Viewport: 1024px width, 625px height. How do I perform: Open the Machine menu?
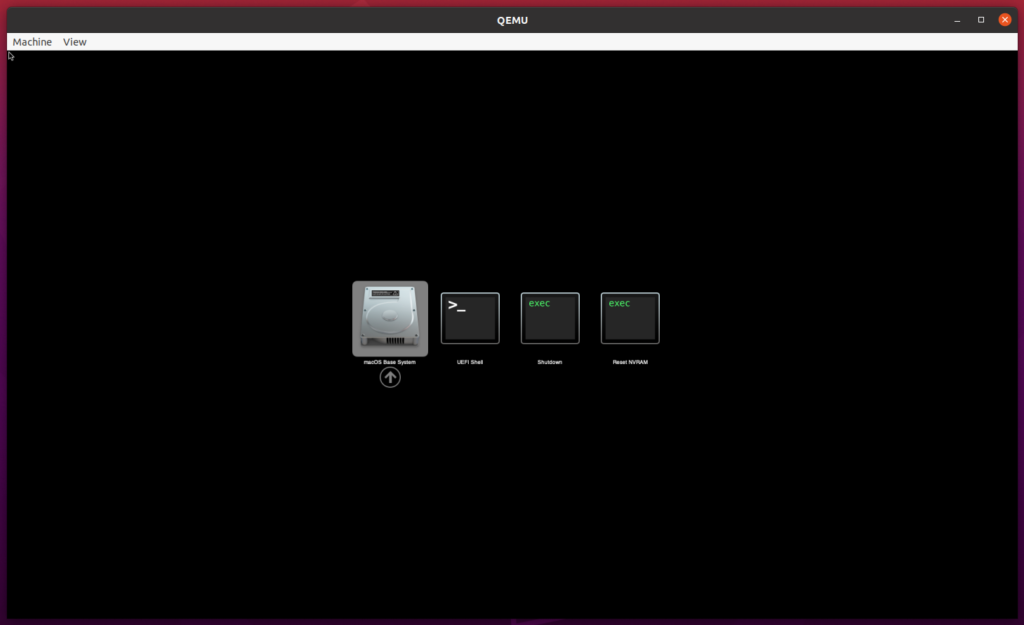[x=31, y=41]
